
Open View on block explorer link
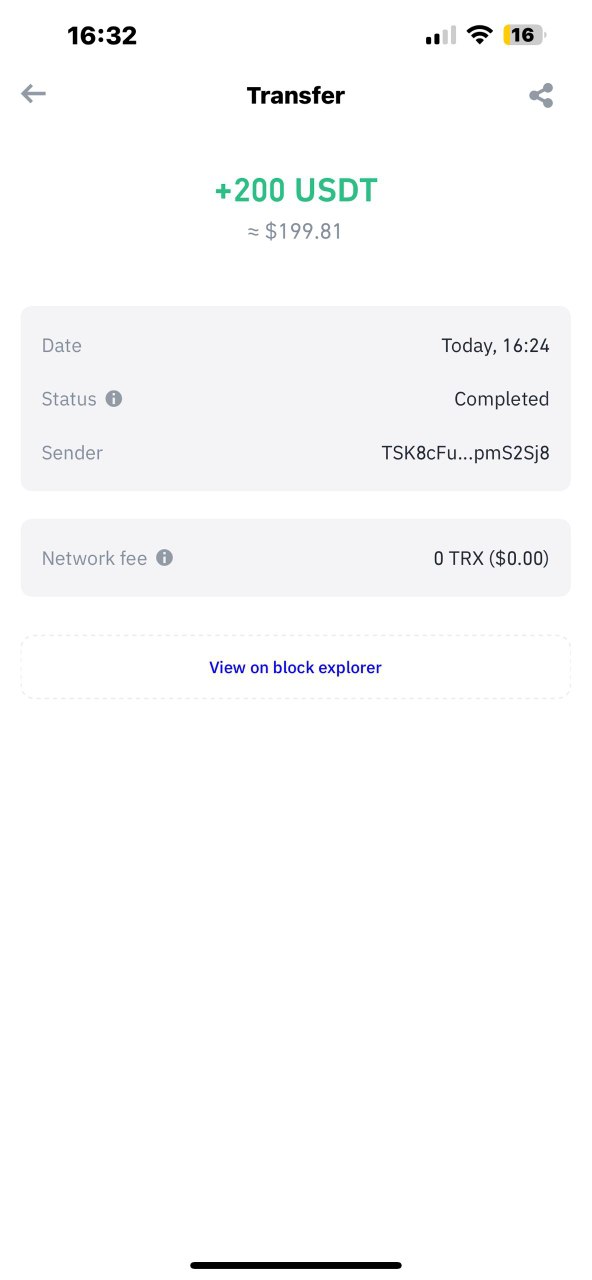coord(295,667)
